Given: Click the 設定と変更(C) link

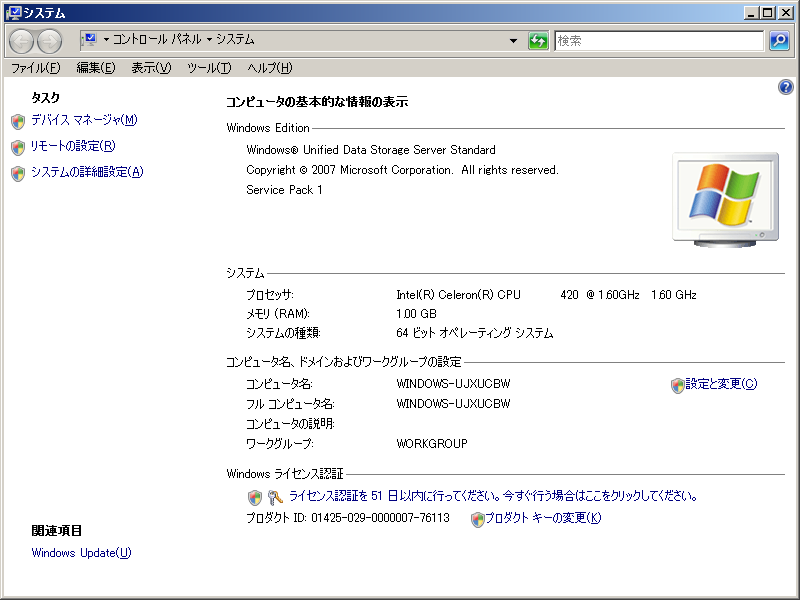Looking at the screenshot, I should [721, 384].
